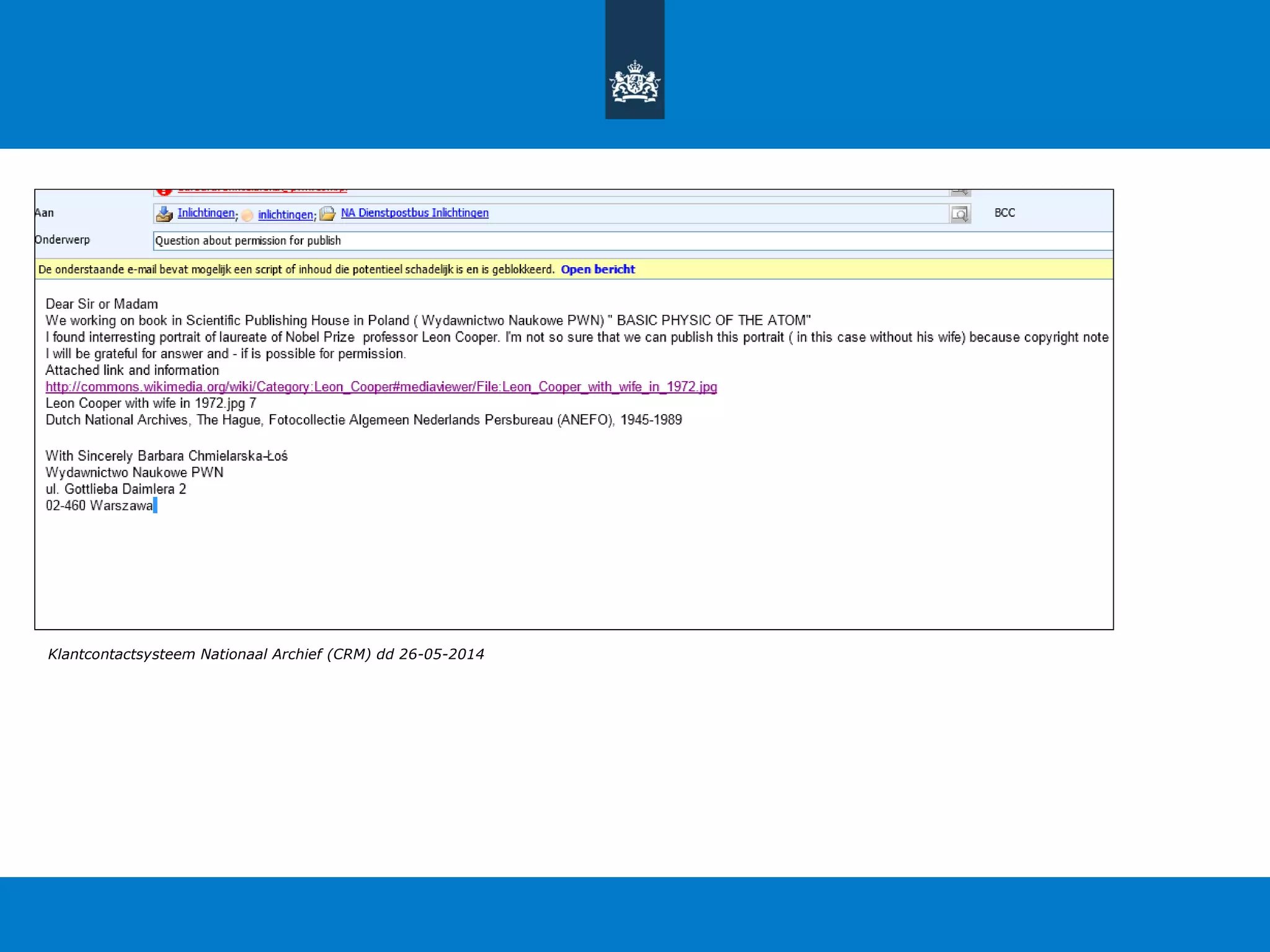Viewport: 1270px width, 952px height.
Task: Click the 'Leon Cooper with wife in 1972.jpg 7' text
Action: (x=151, y=403)
